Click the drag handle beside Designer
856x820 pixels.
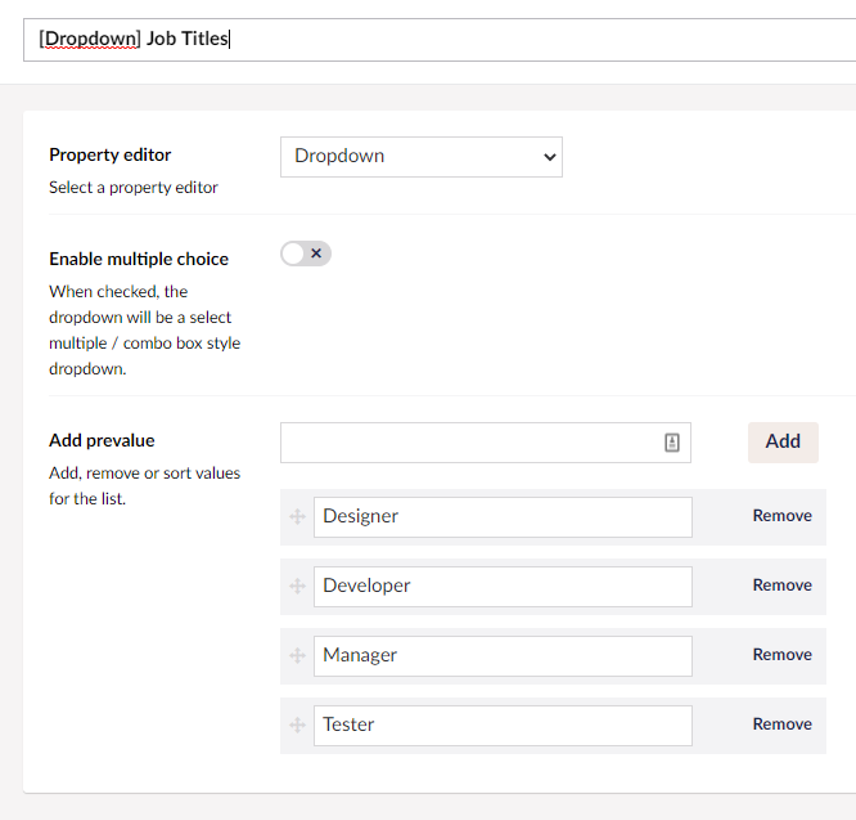tap(297, 517)
